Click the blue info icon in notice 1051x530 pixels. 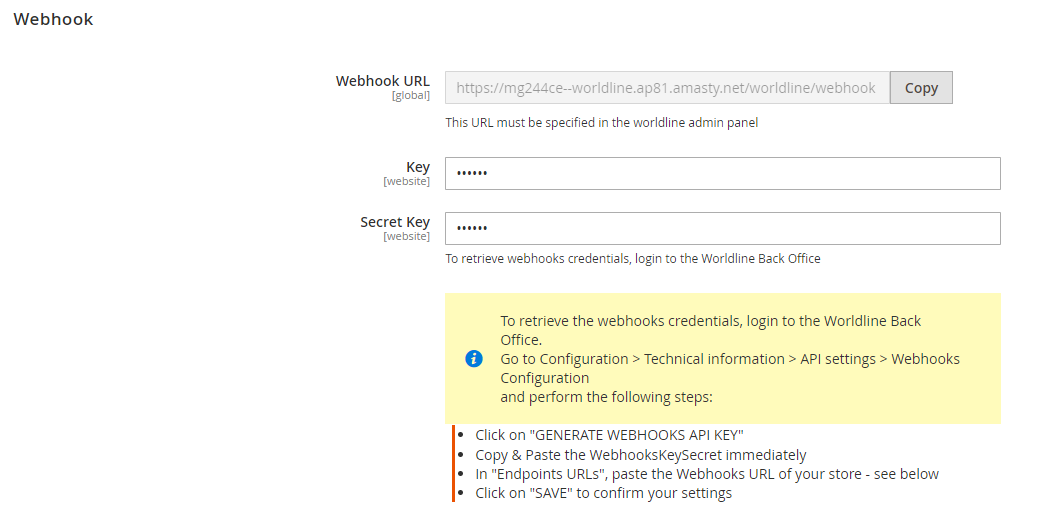point(473,358)
